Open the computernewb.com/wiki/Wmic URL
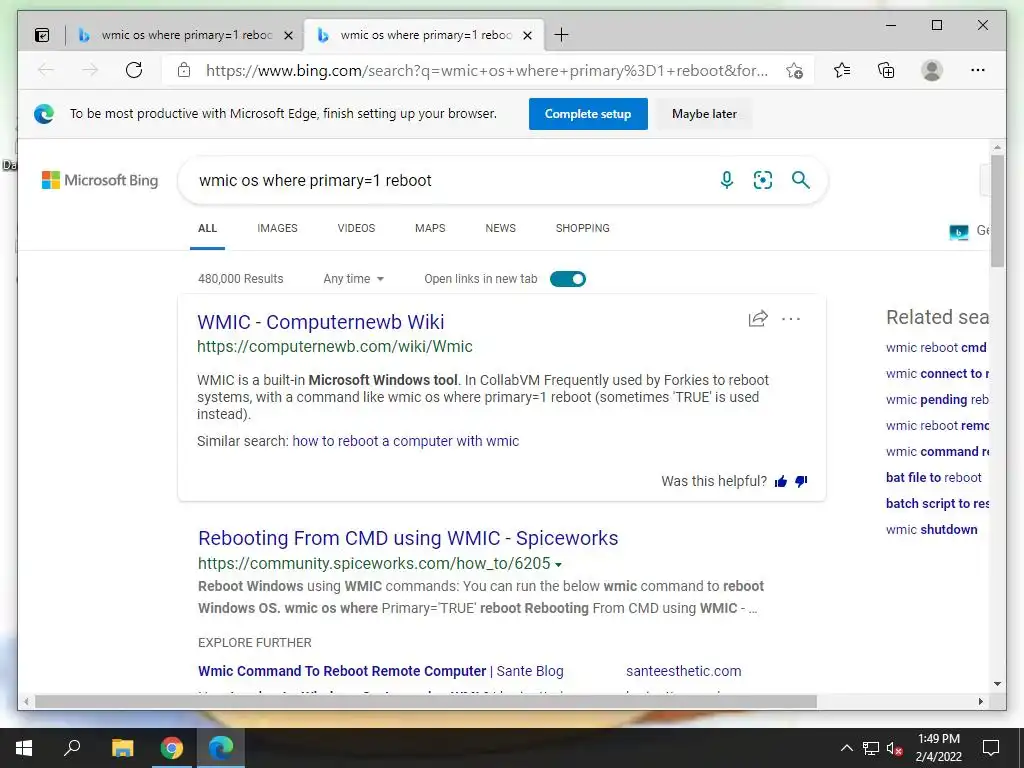Image resolution: width=1024 pixels, height=768 pixels. point(334,347)
